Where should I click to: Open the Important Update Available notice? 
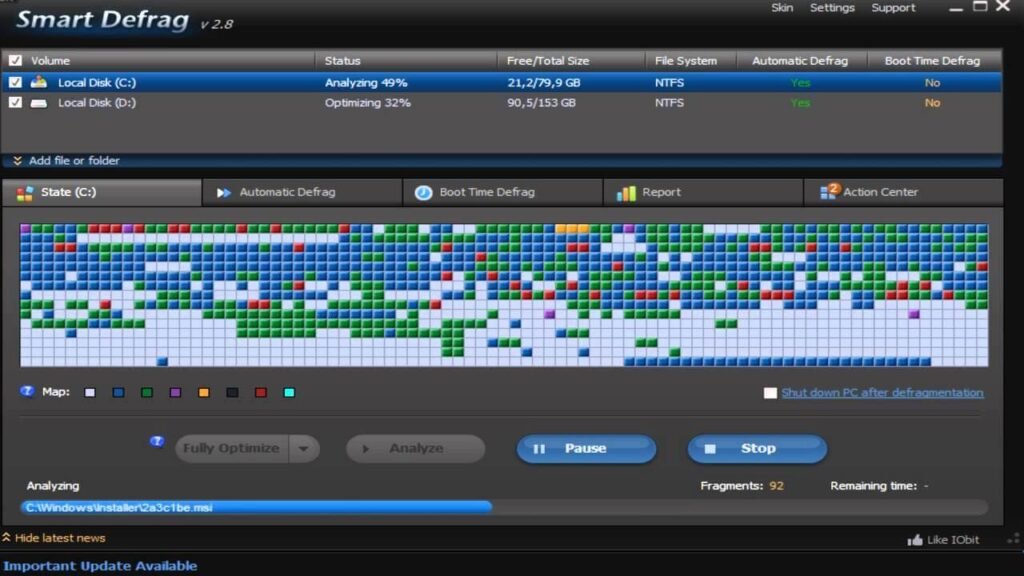coord(100,566)
